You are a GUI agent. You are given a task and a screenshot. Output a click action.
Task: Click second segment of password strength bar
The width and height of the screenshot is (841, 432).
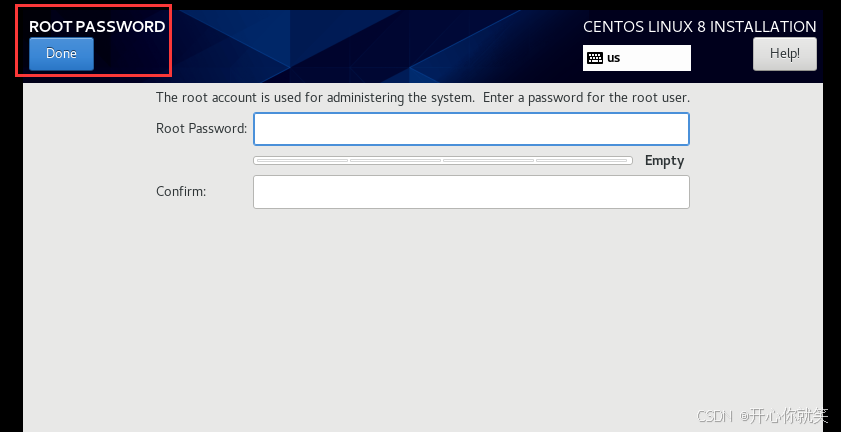click(395, 160)
